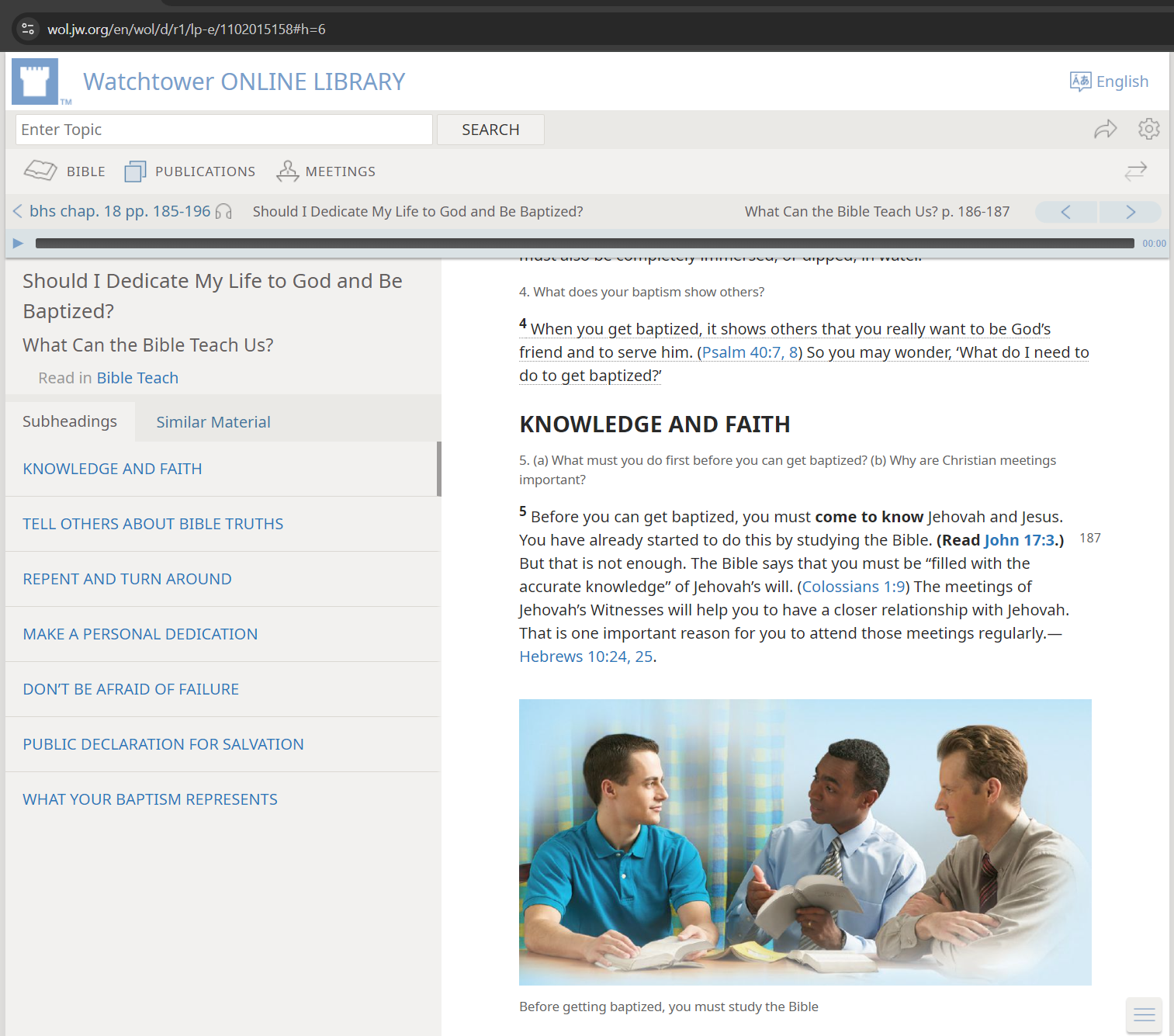Click the site info icon in address bar
The height and width of the screenshot is (1036, 1174).
28,29
